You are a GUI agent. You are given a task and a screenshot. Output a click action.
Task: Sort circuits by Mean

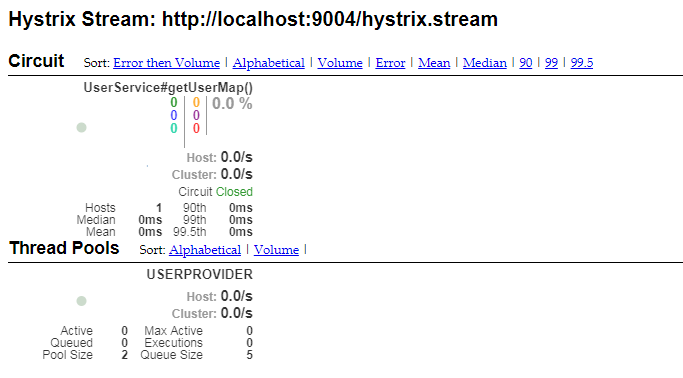(434, 63)
